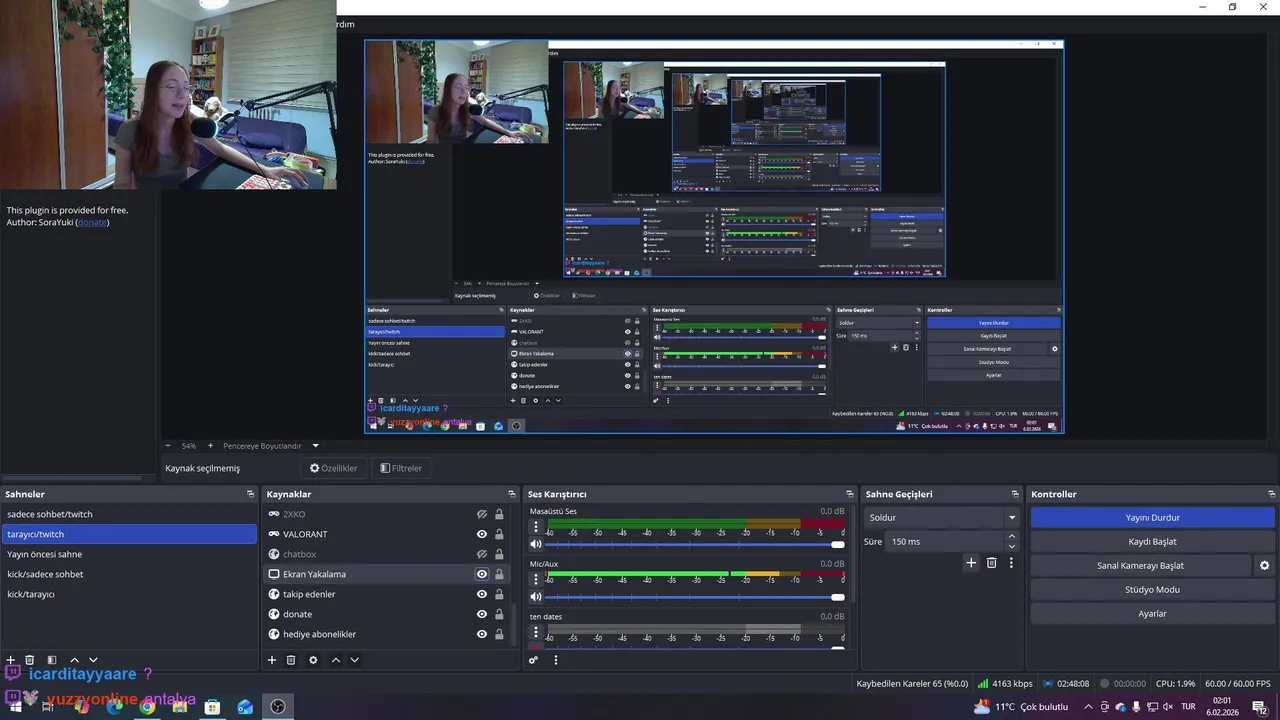Select kick/sadece sohbet scene

tap(129, 574)
